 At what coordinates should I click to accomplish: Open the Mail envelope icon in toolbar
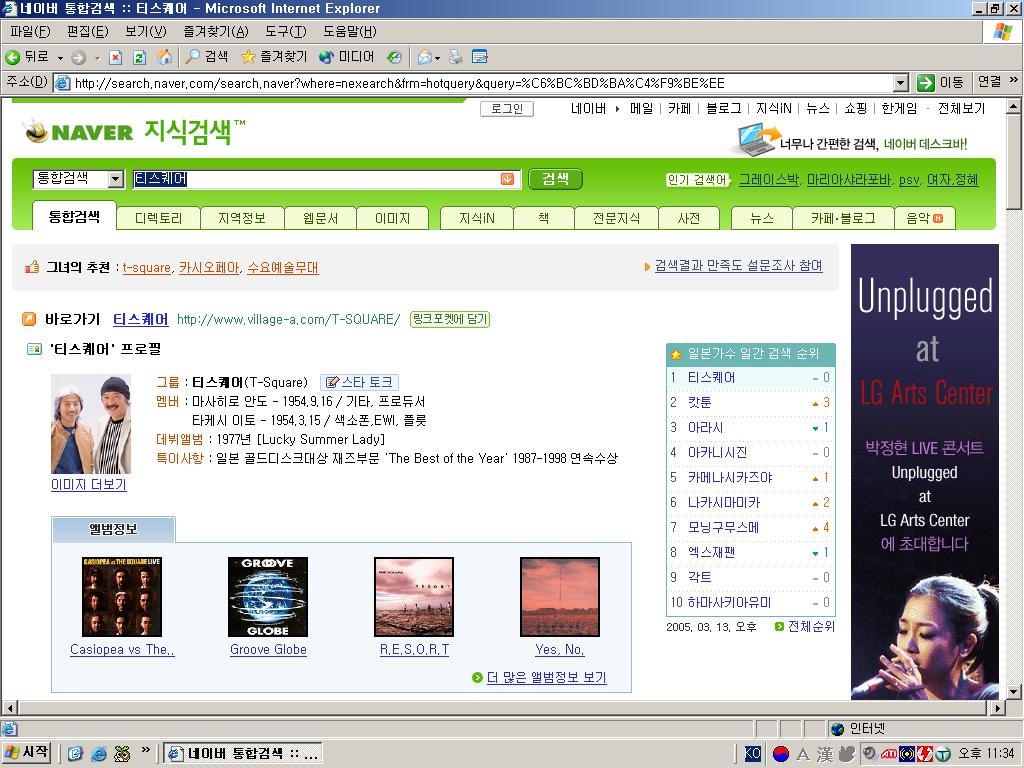(x=424, y=57)
